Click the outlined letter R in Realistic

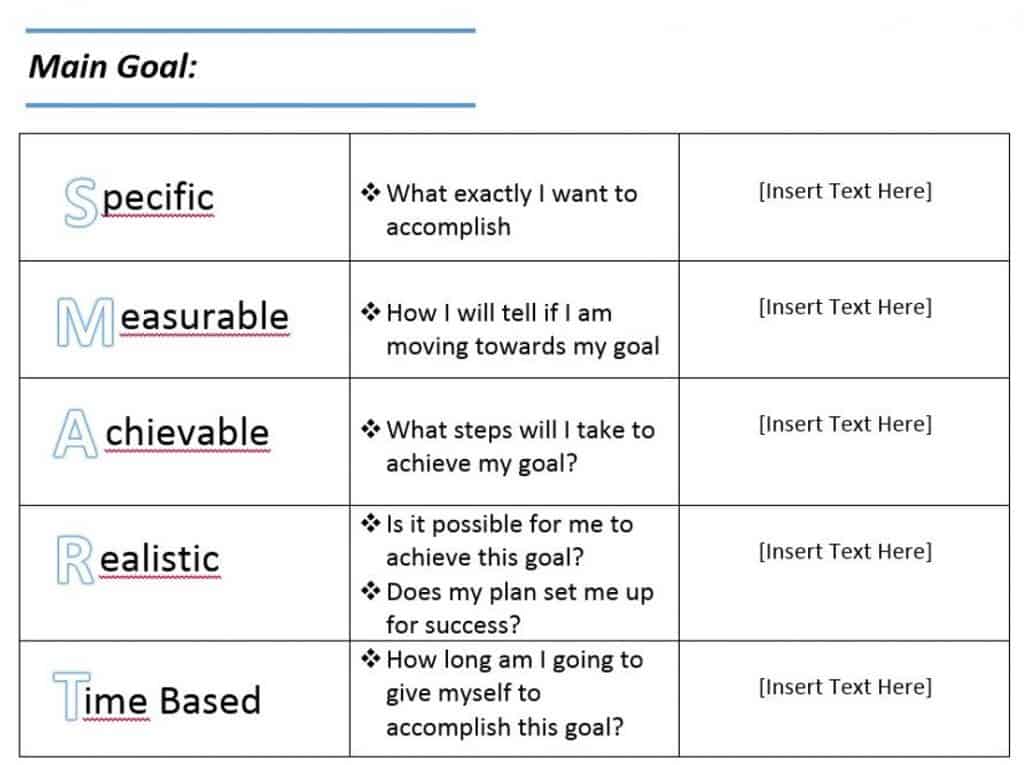(75, 560)
